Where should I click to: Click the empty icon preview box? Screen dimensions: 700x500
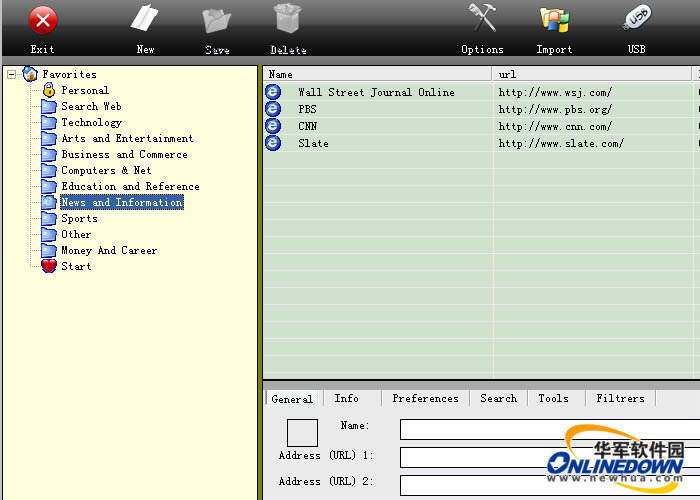click(302, 432)
